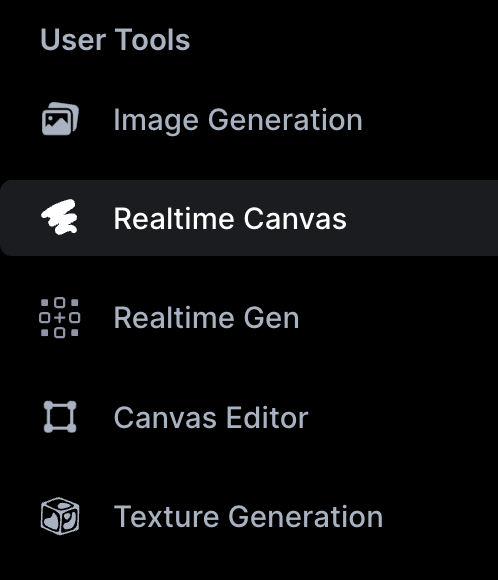Select the Realtime Canvas menu label
This screenshot has width=498, height=580.
[230, 219]
